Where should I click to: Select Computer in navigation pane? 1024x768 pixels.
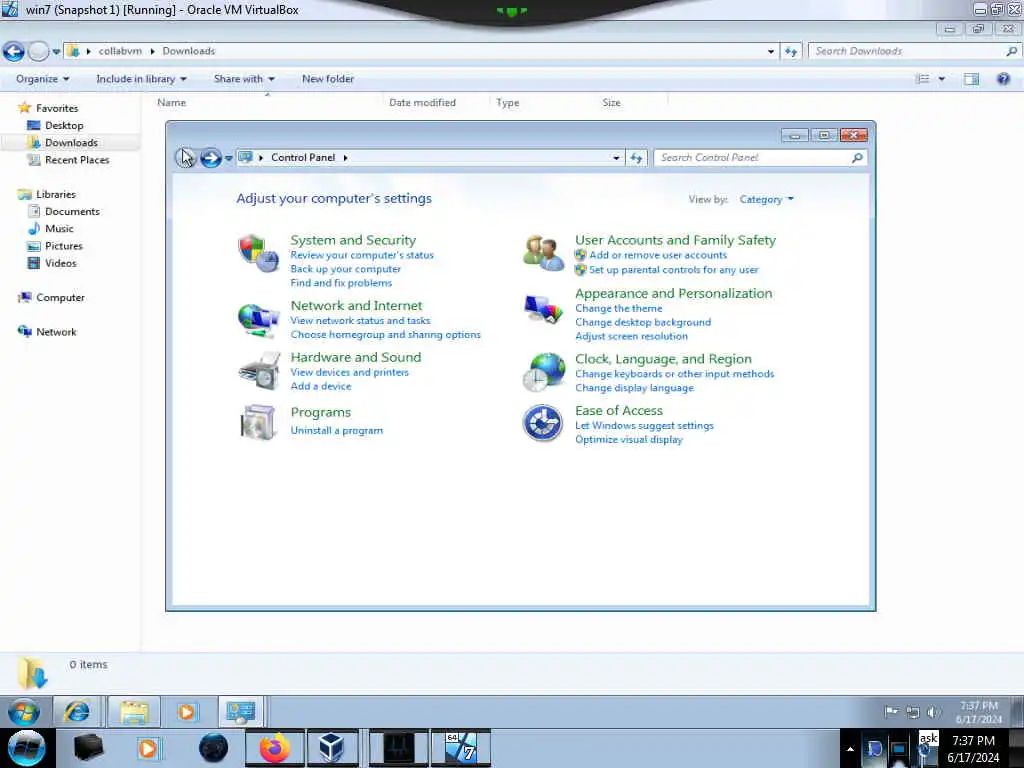click(60, 298)
